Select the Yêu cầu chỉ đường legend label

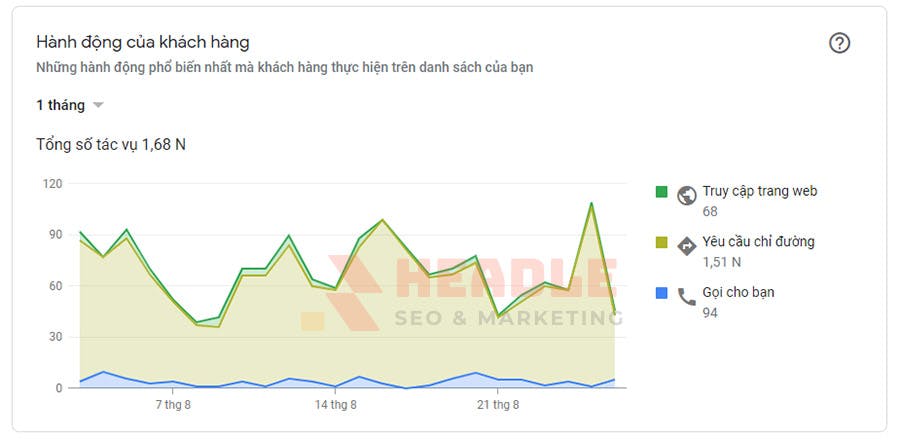tap(758, 242)
